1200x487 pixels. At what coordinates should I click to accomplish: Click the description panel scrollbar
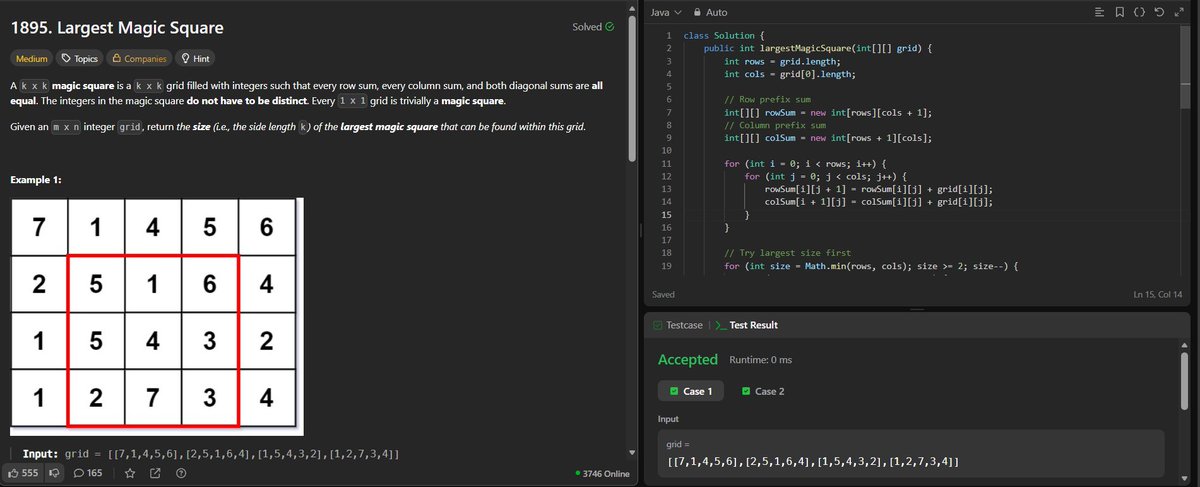click(x=630, y=90)
